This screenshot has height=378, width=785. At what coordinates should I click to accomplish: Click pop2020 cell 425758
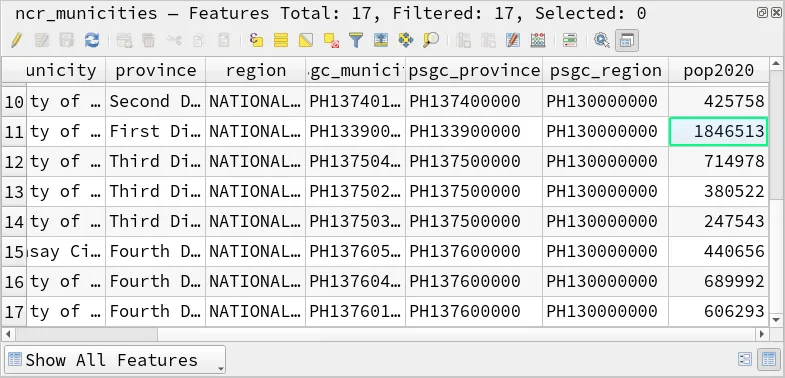click(x=718, y=102)
